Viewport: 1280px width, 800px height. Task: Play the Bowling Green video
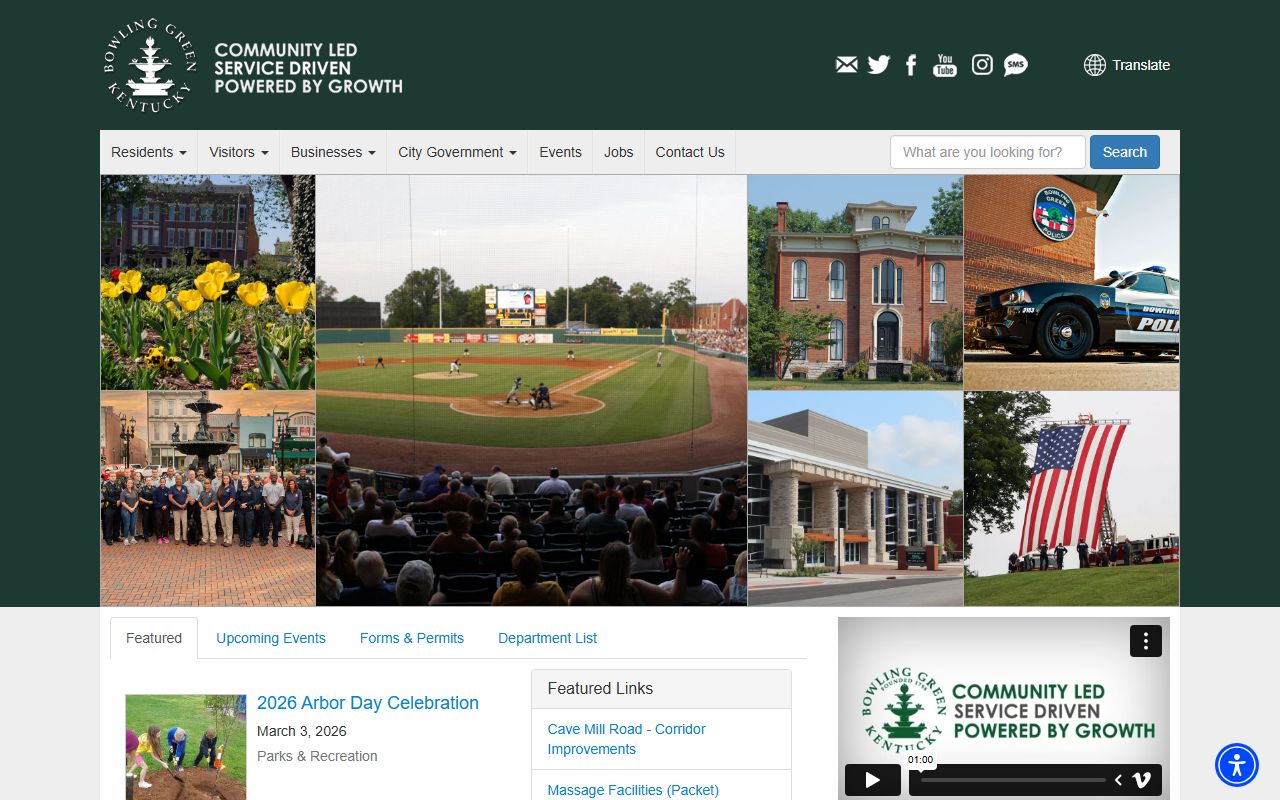click(x=873, y=780)
